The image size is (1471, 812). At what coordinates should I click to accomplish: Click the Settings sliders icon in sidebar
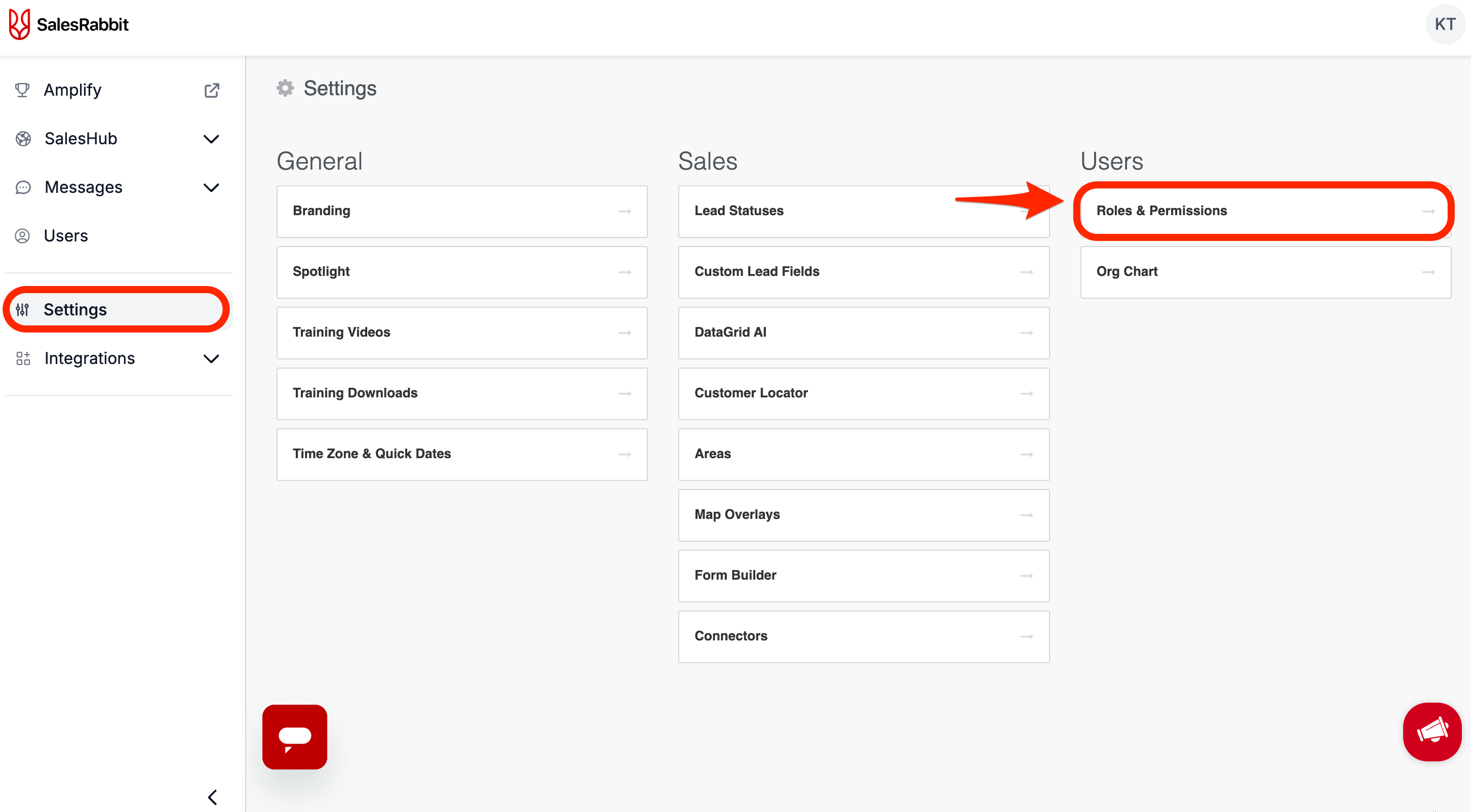pos(22,310)
